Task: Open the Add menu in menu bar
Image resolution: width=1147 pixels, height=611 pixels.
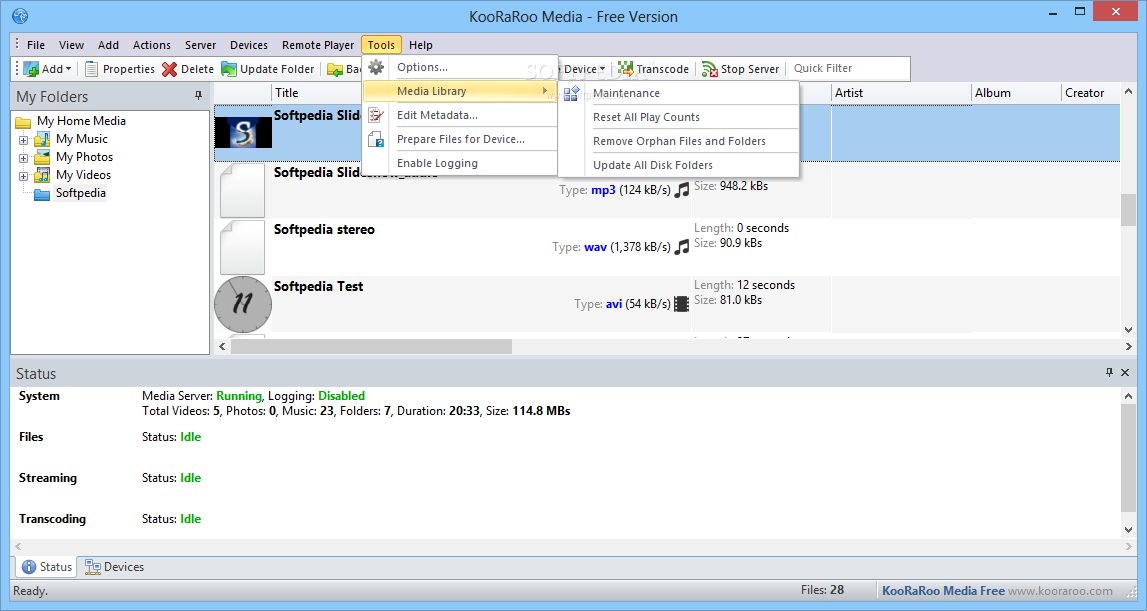Action: coord(108,45)
